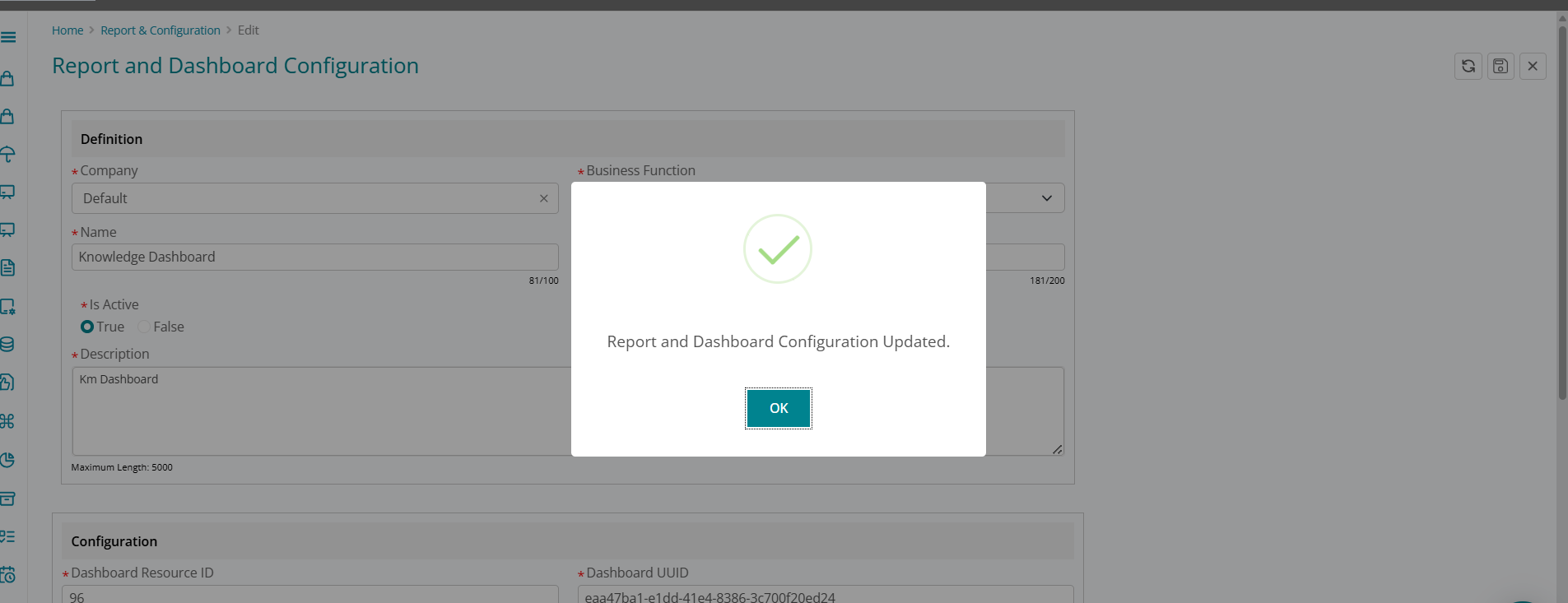
Task: Open the Company combo box
Action: coord(305,198)
